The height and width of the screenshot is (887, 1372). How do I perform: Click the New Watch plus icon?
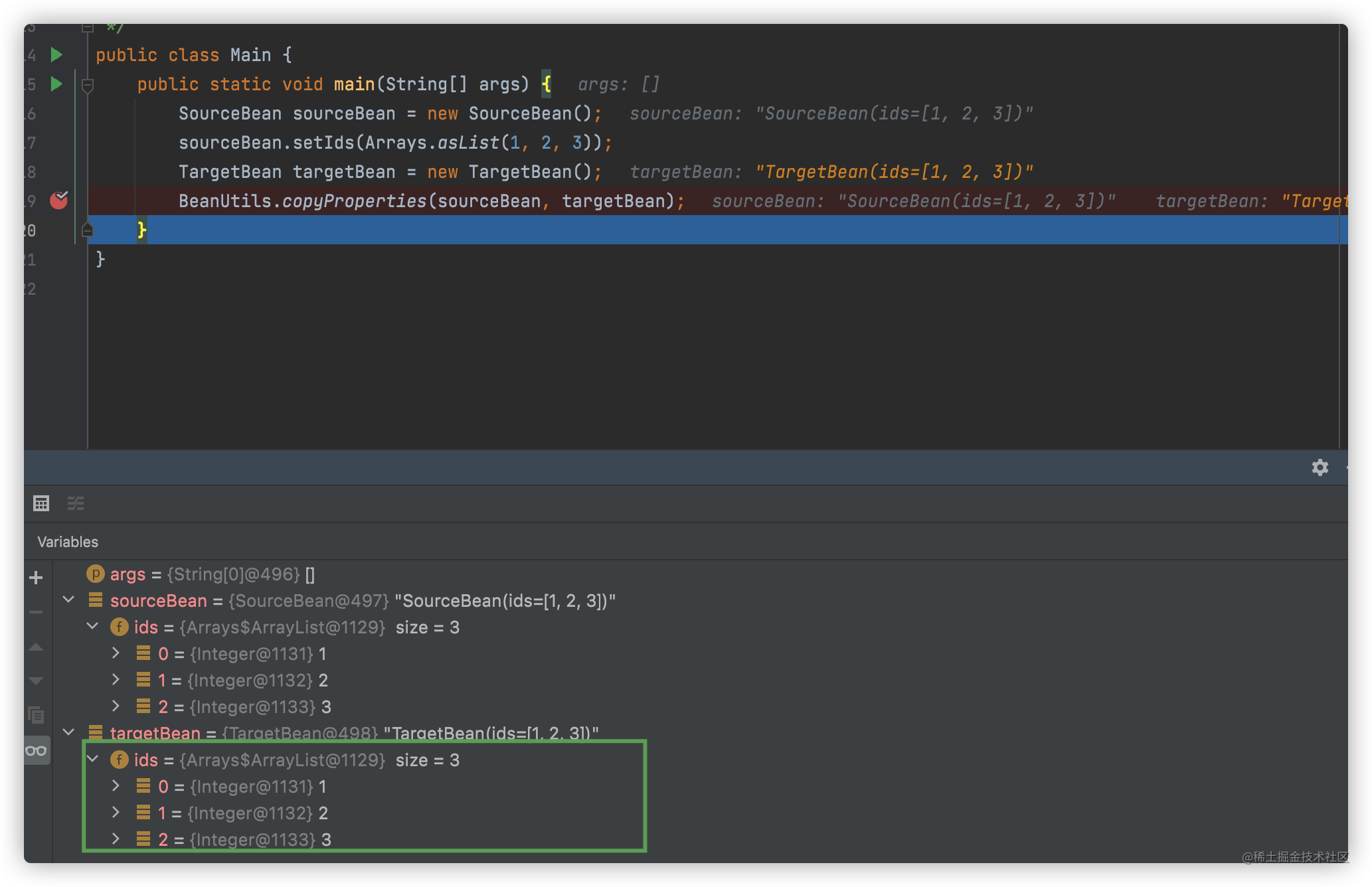pyautogui.click(x=37, y=578)
